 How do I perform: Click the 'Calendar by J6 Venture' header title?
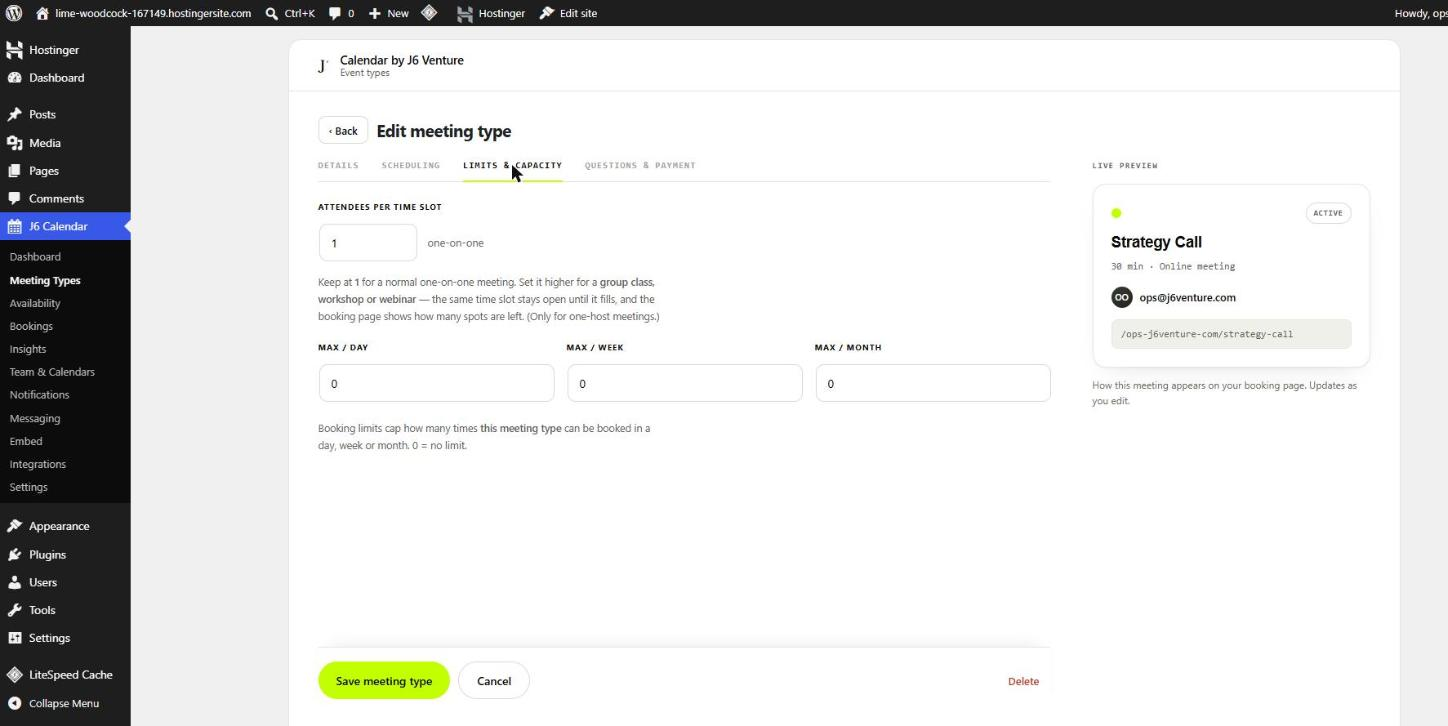click(402, 60)
